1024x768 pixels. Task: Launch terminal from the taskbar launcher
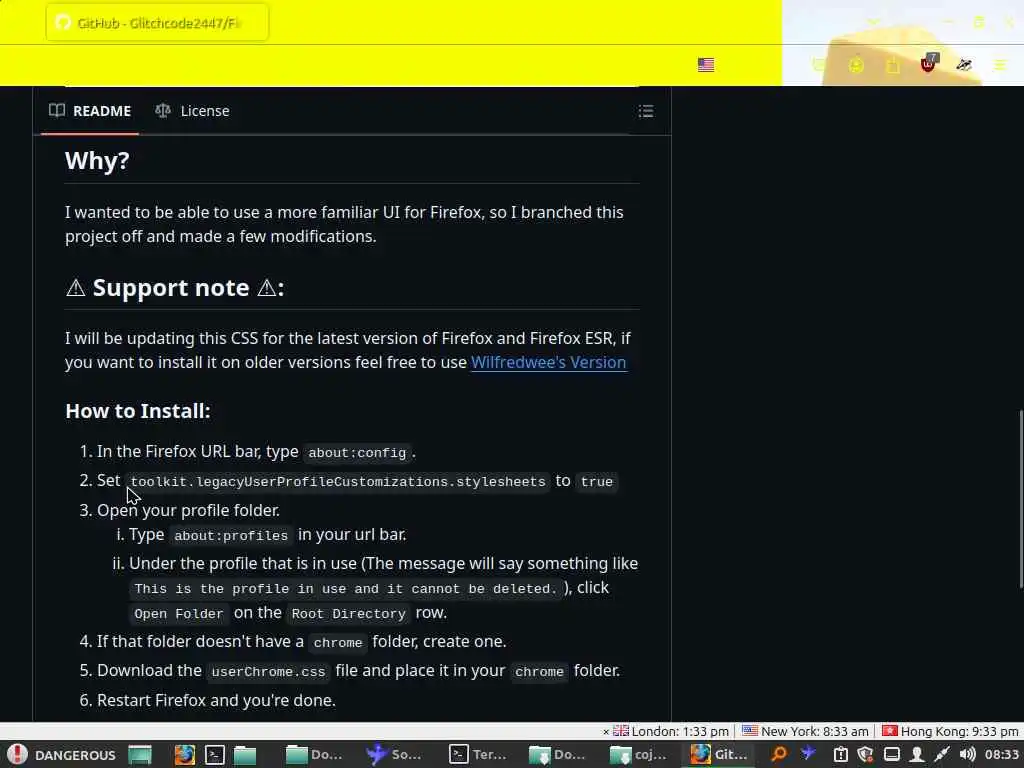tap(215, 755)
